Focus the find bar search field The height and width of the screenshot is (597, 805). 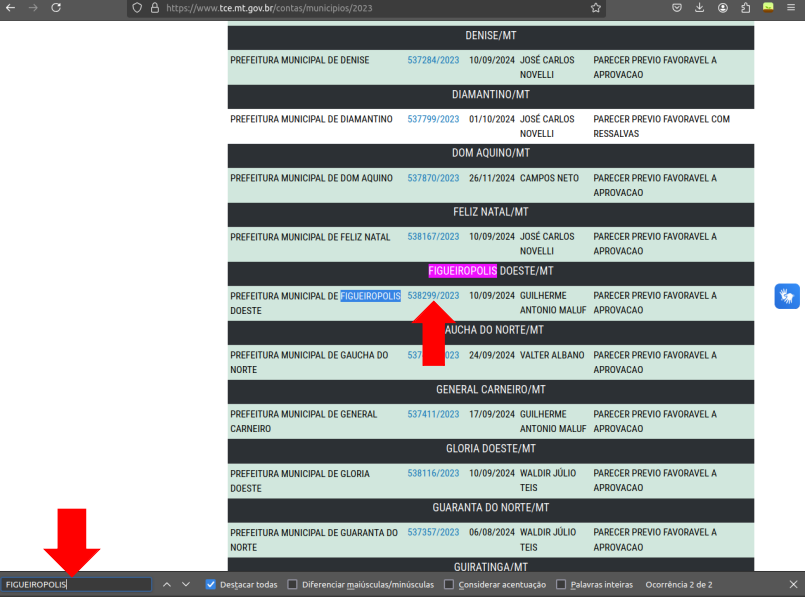point(76,584)
